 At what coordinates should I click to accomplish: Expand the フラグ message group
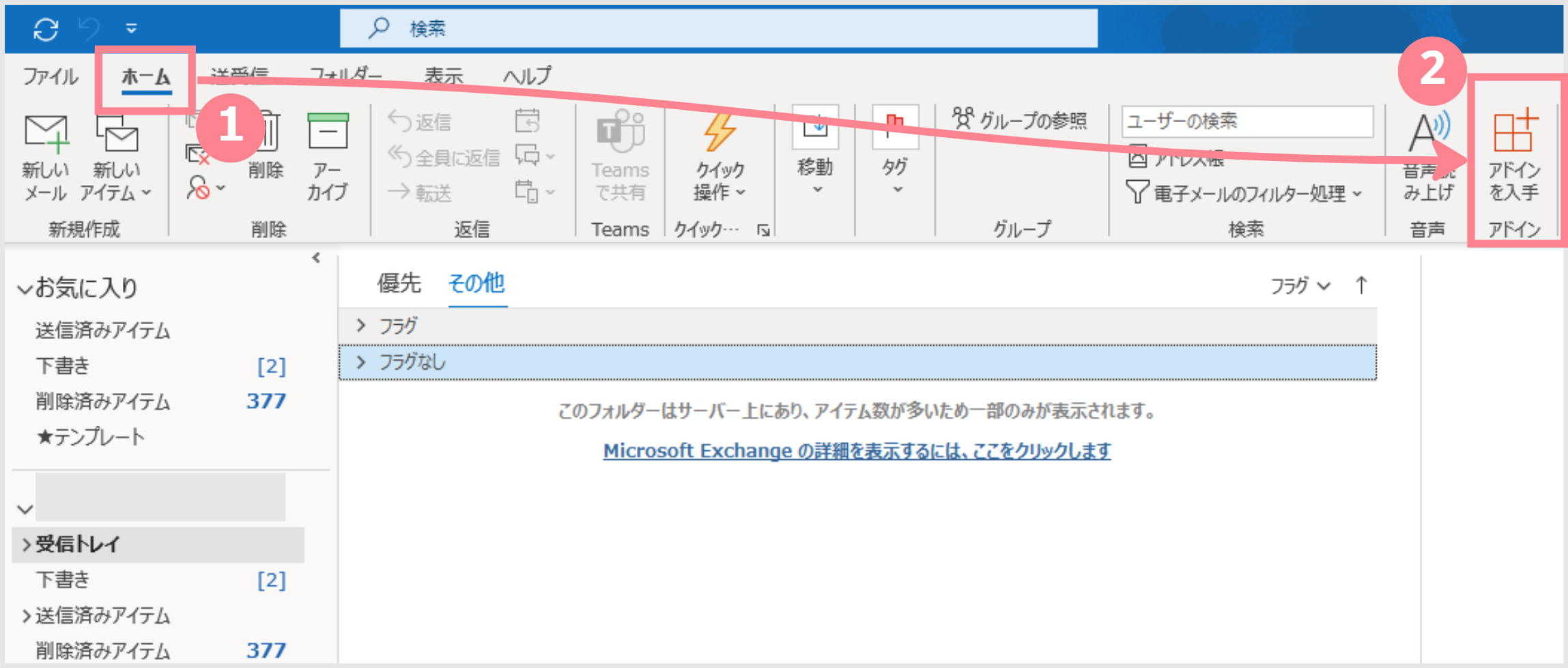pos(361,325)
